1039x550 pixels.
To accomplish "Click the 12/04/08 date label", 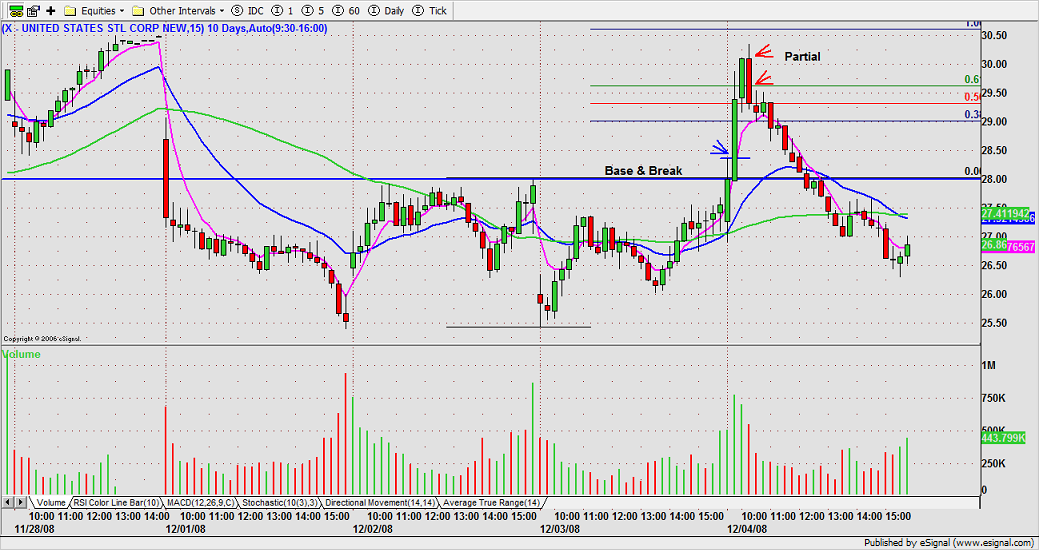I will [747, 529].
